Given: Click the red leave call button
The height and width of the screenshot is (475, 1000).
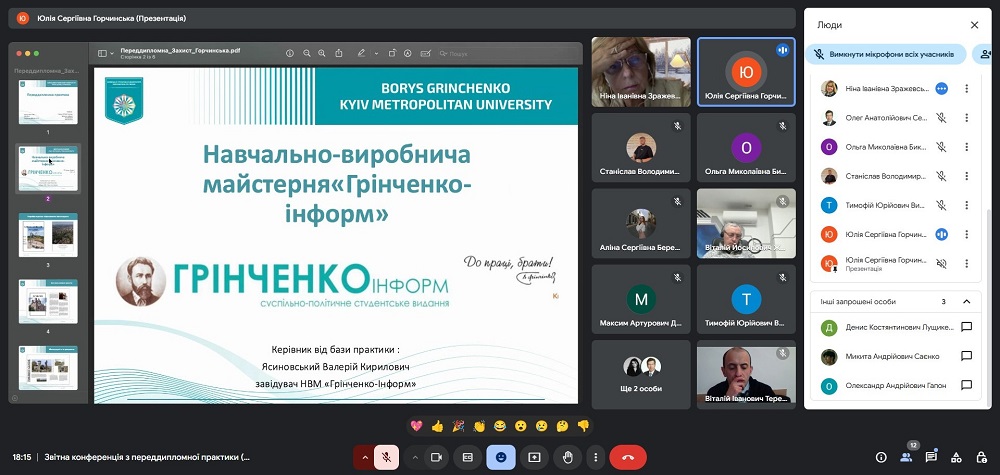Looking at the screenshot, I should pos(628,457).
